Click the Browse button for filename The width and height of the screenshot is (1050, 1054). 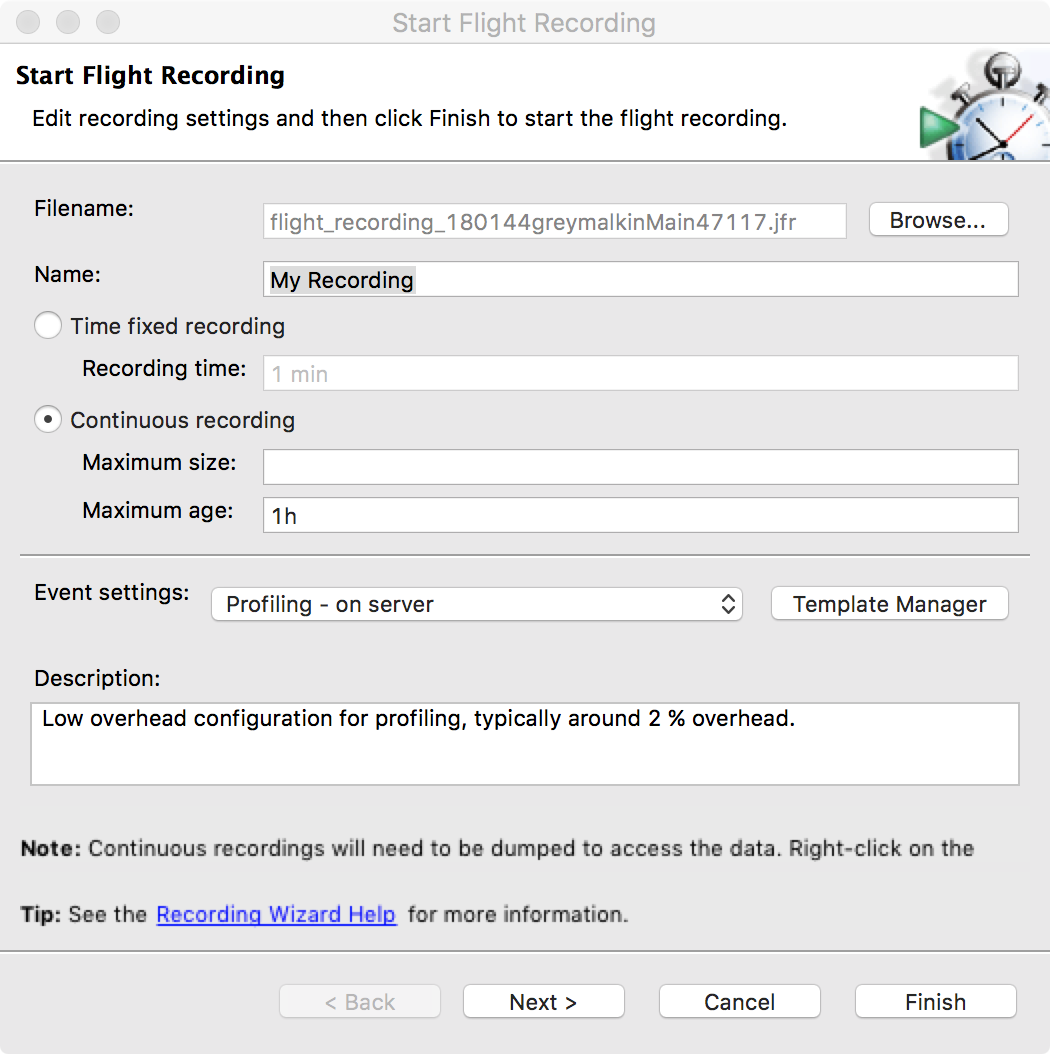click(938, 220)
